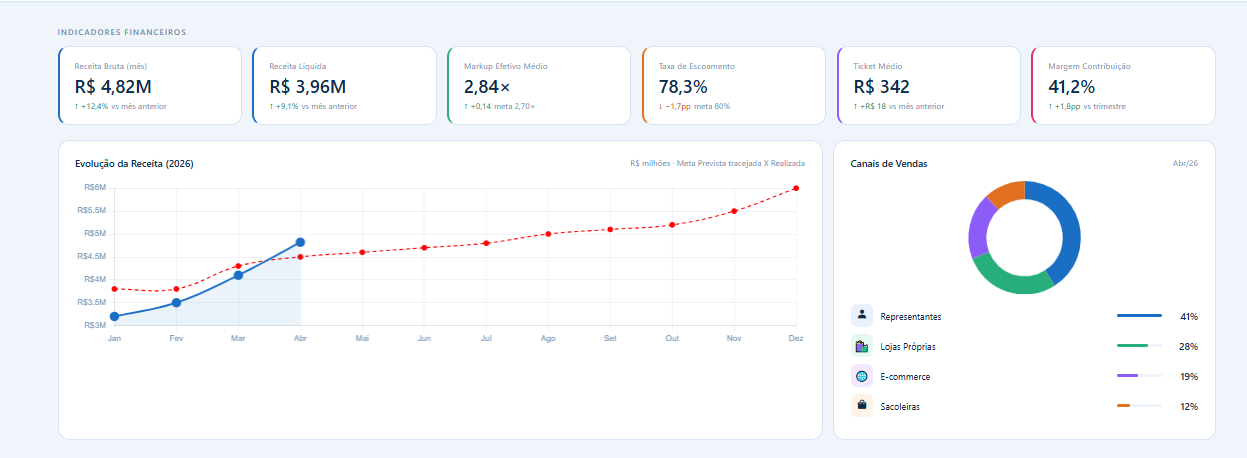
Task: Click the red forecast point for Mai
Action: pyautogui.click(x=362, y=252)
